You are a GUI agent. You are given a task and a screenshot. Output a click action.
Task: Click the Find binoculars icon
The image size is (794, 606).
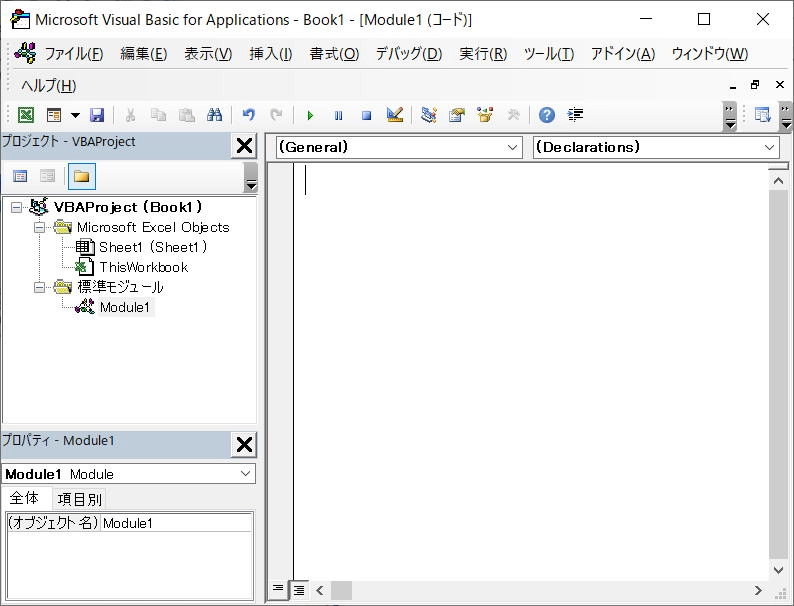point(215,115)
